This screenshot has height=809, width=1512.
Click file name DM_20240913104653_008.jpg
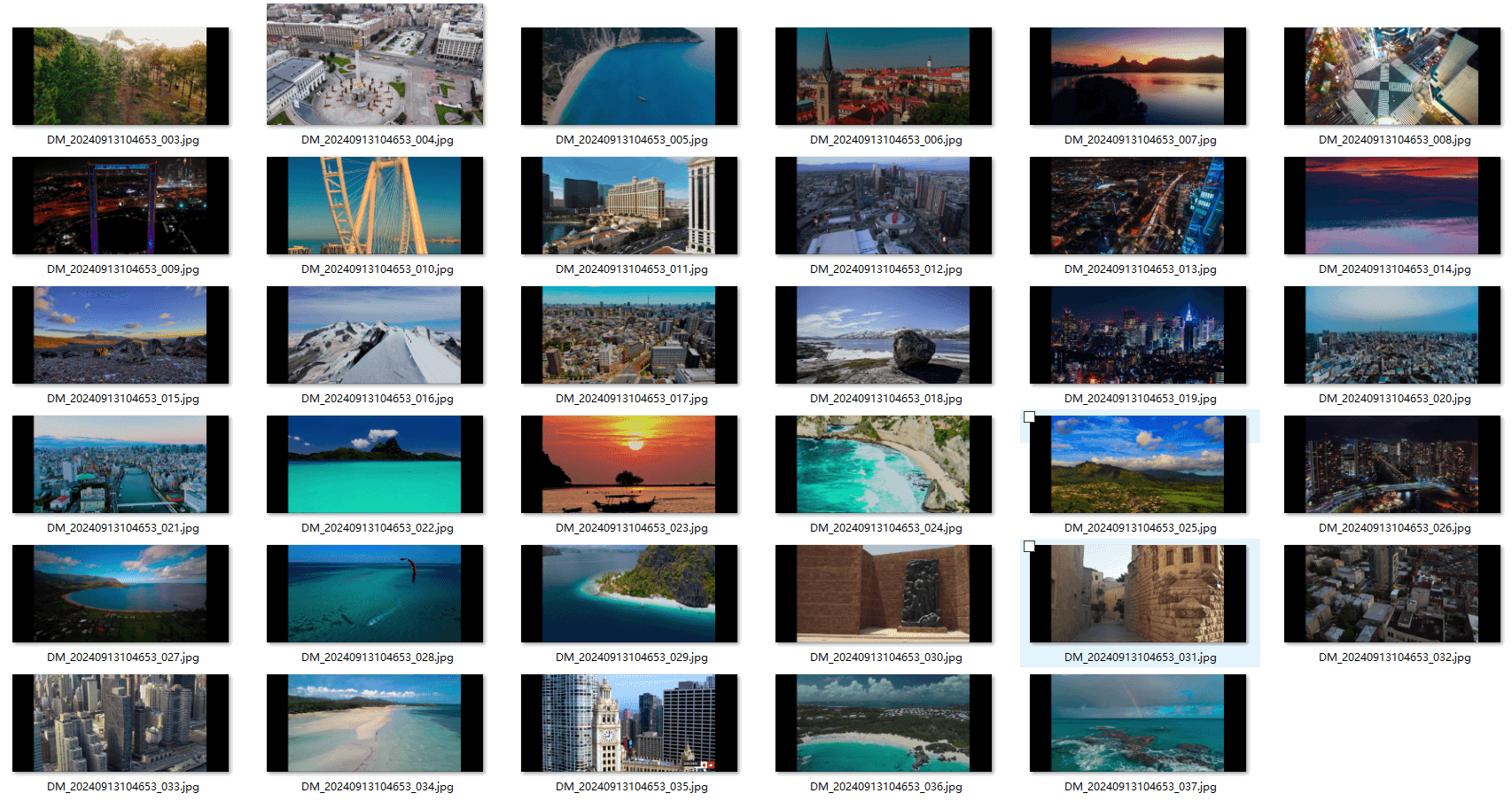coord(1395,140)
